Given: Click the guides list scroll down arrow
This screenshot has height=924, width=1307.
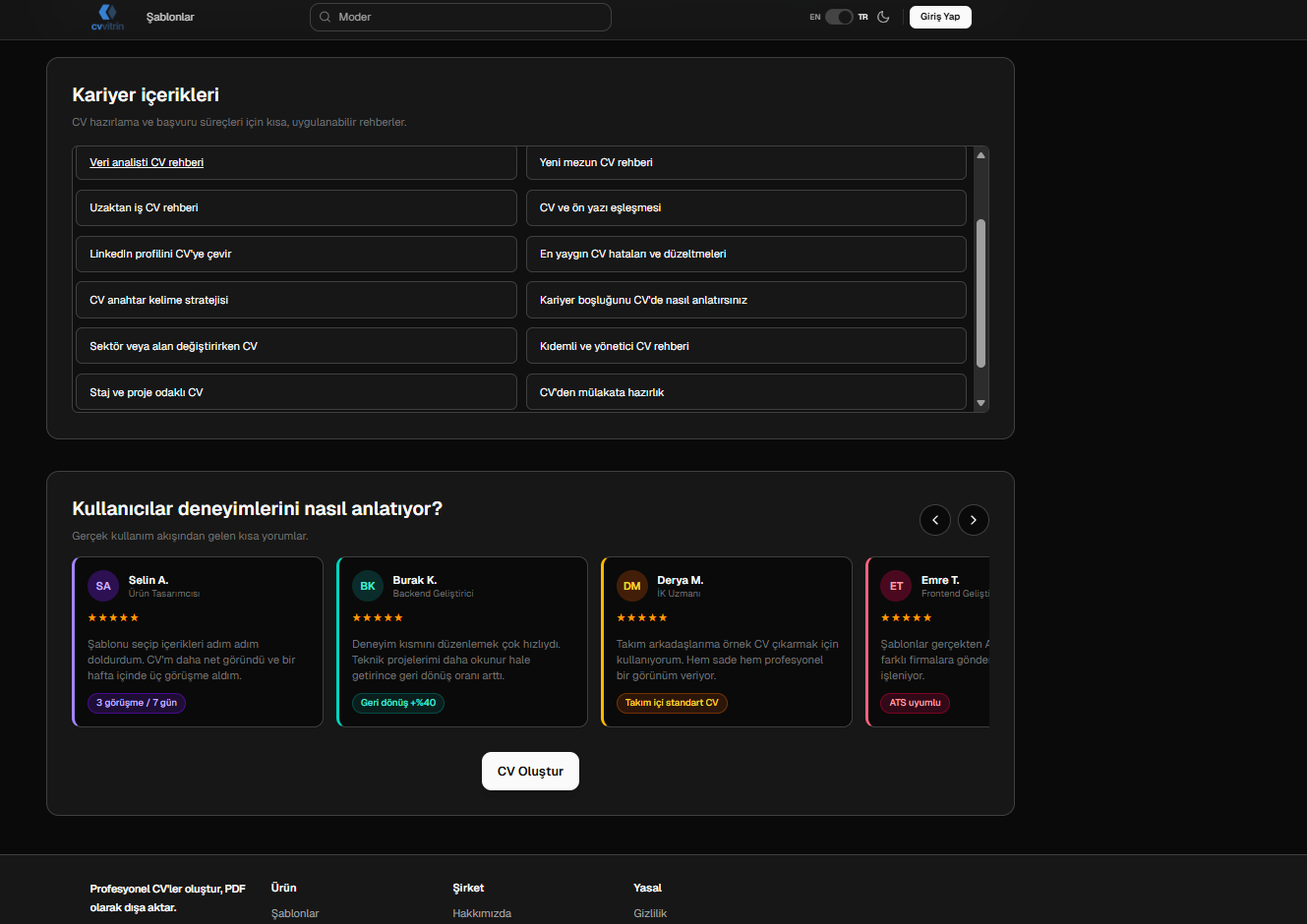Looking at the screenshot, I should tap(980, 403).
